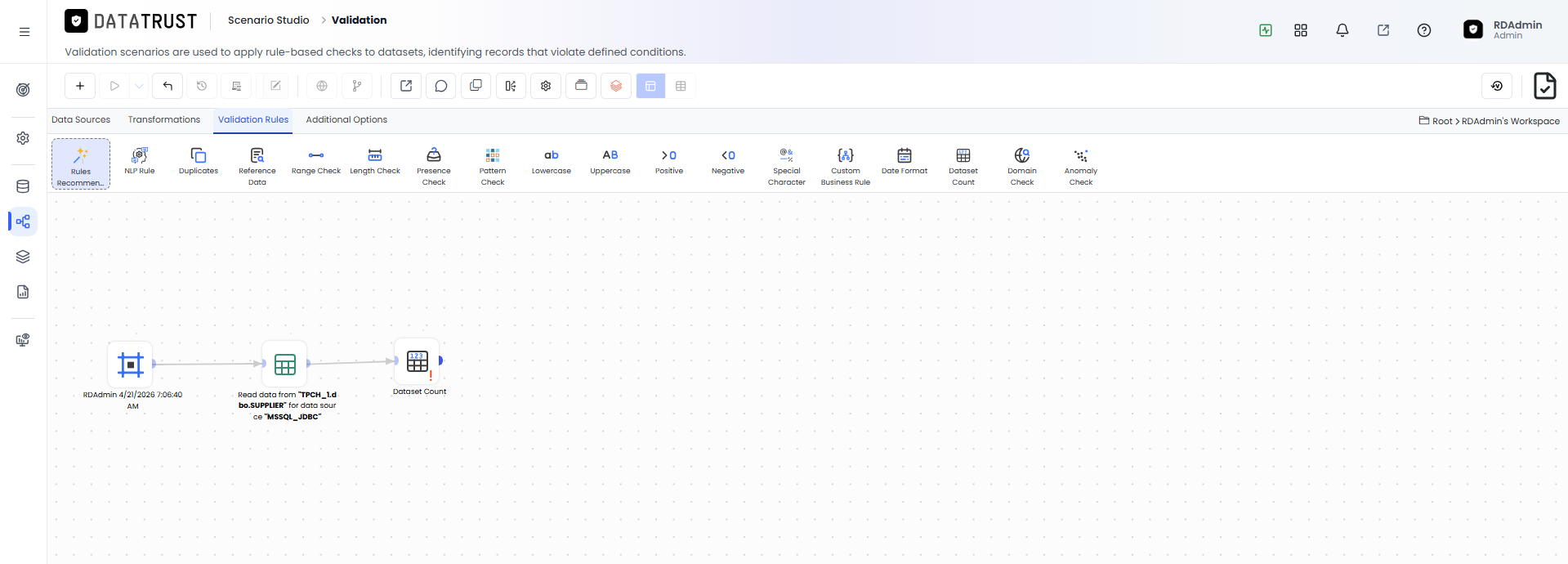Select the Date Format rule
This screenshot has height=564, width=1568.
click(905, 161)
